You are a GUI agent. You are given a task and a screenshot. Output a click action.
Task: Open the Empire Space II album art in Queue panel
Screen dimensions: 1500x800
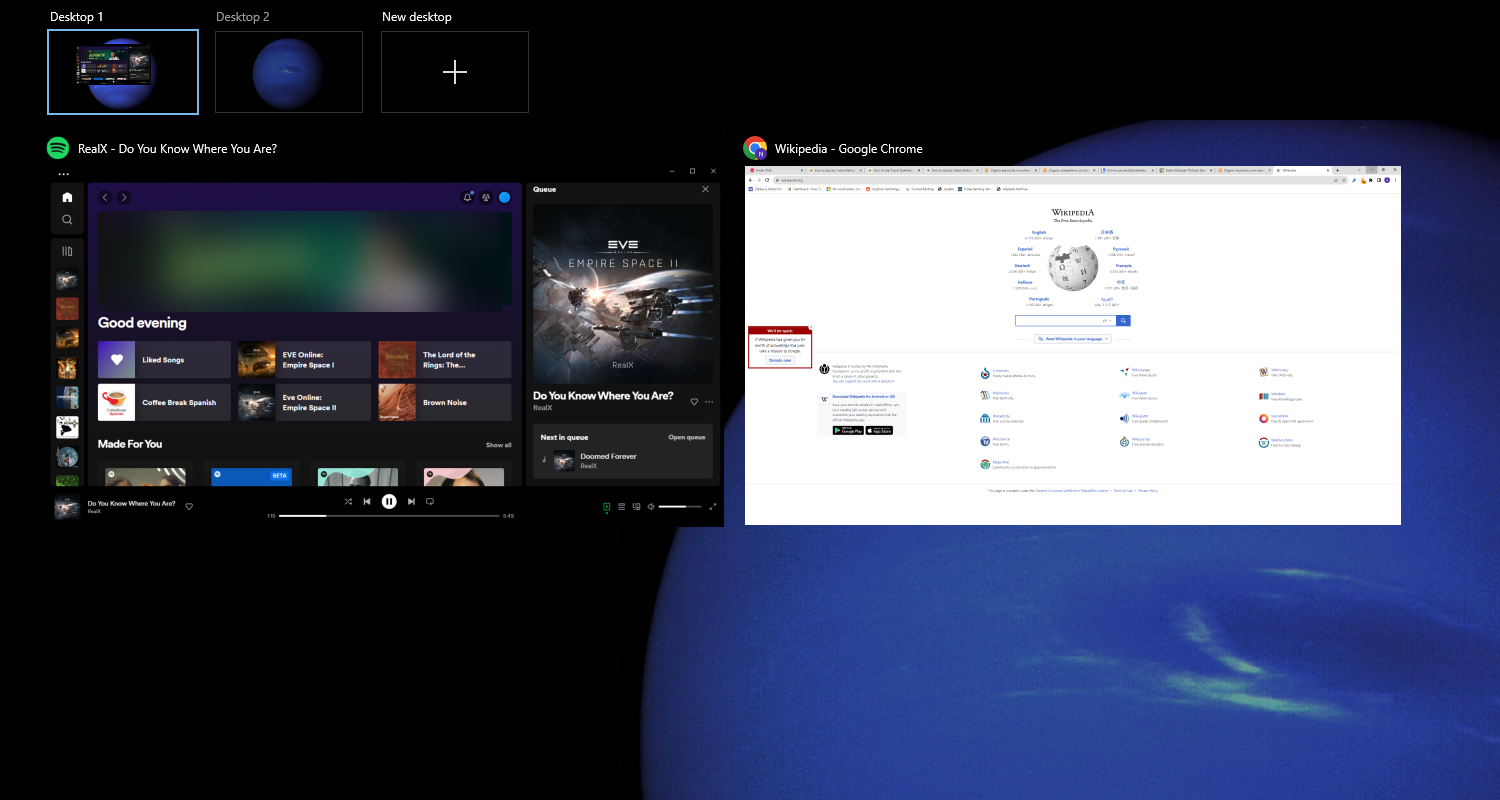click(x=623, y=293)
